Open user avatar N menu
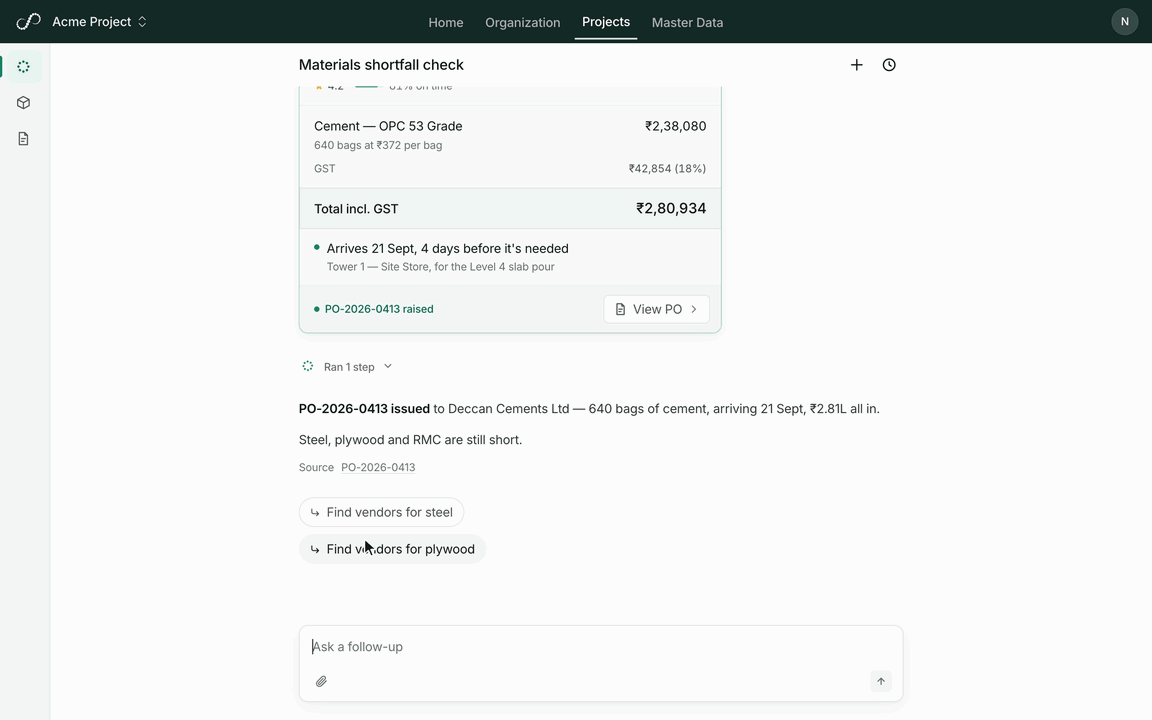 coord(1124,21)
